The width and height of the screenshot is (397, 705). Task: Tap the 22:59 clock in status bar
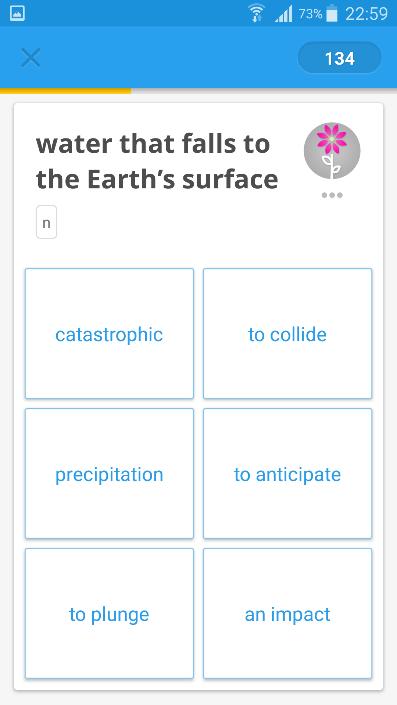click(366, 14)
